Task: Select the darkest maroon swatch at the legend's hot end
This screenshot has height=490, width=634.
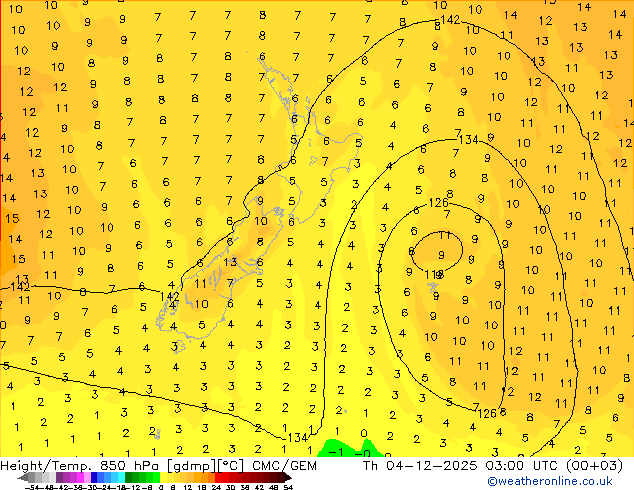Action: coord(281,478)
